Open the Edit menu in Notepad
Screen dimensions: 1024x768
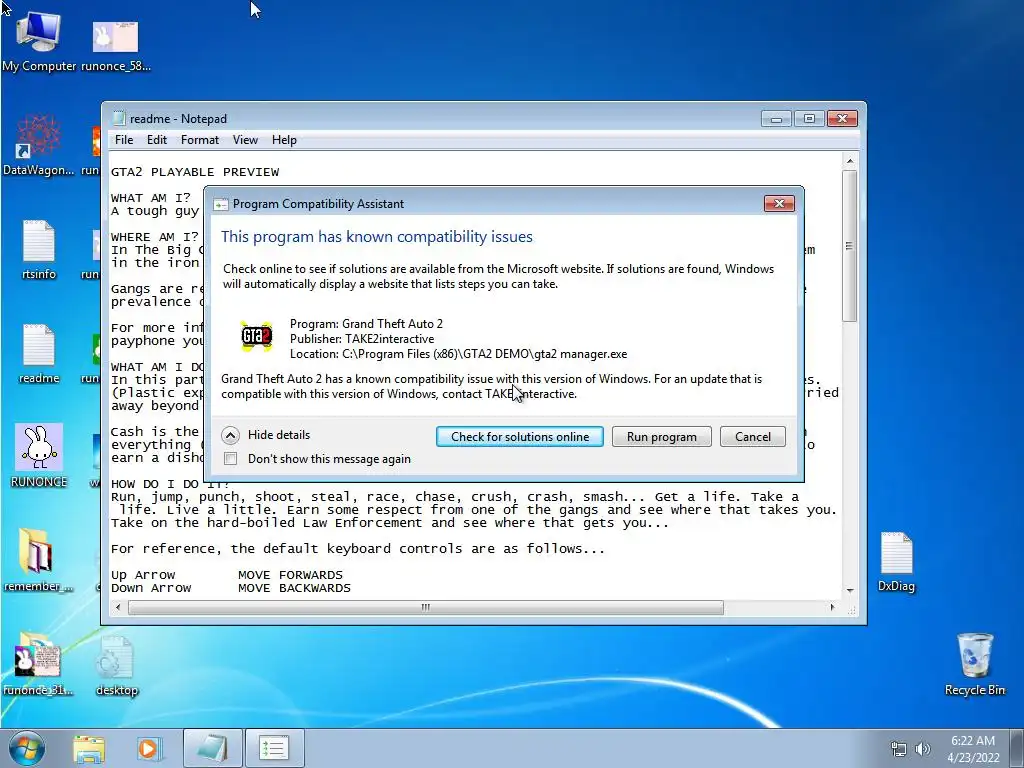(x=157, y=140)
